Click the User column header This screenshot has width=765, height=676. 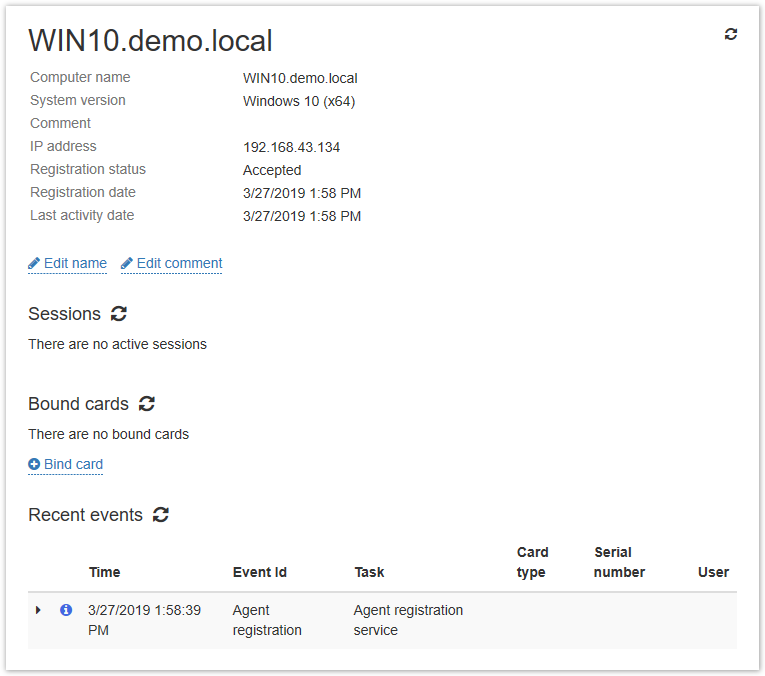(x=713, y=573)
